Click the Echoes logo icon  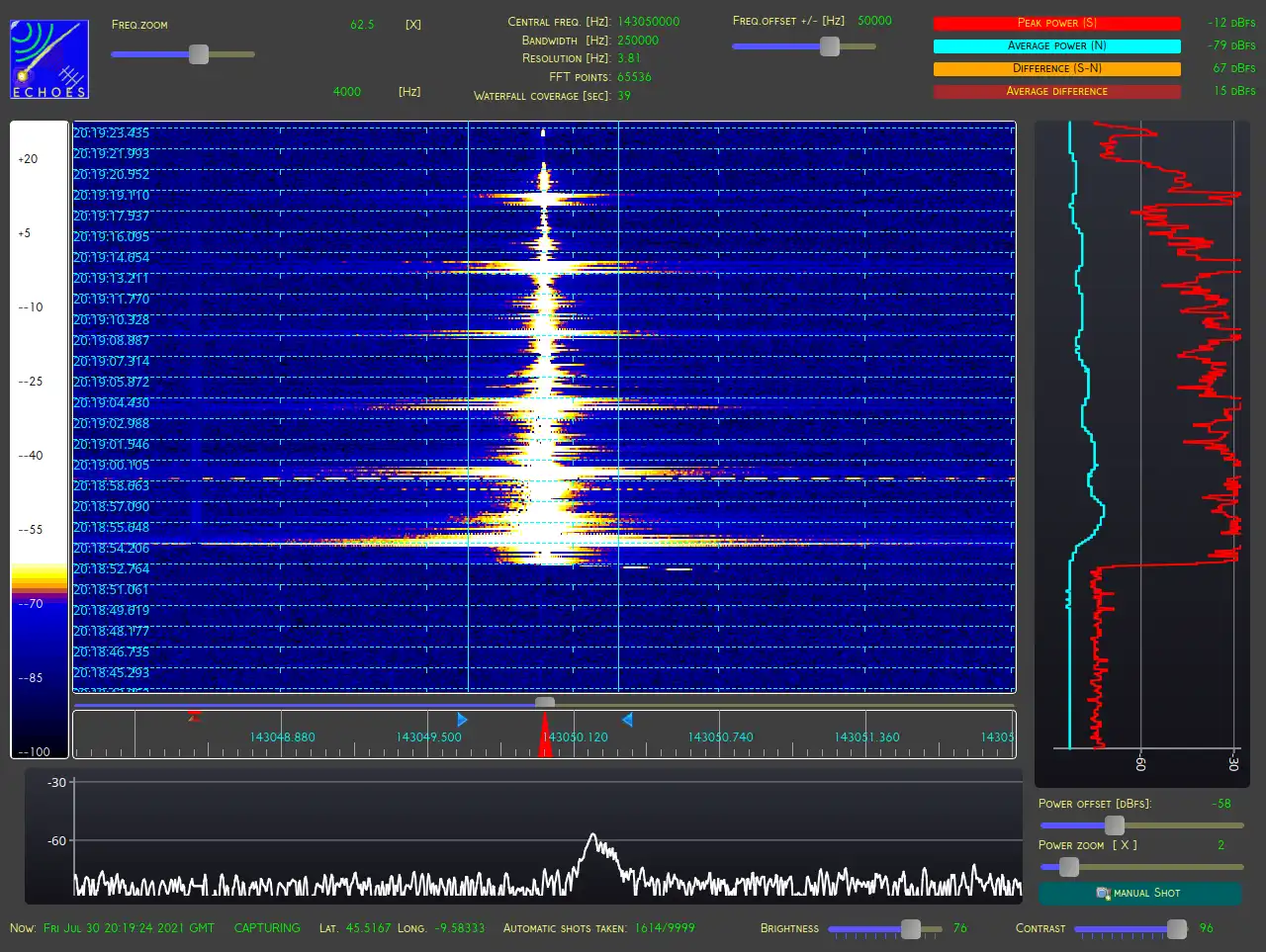(x=49, y=59)
